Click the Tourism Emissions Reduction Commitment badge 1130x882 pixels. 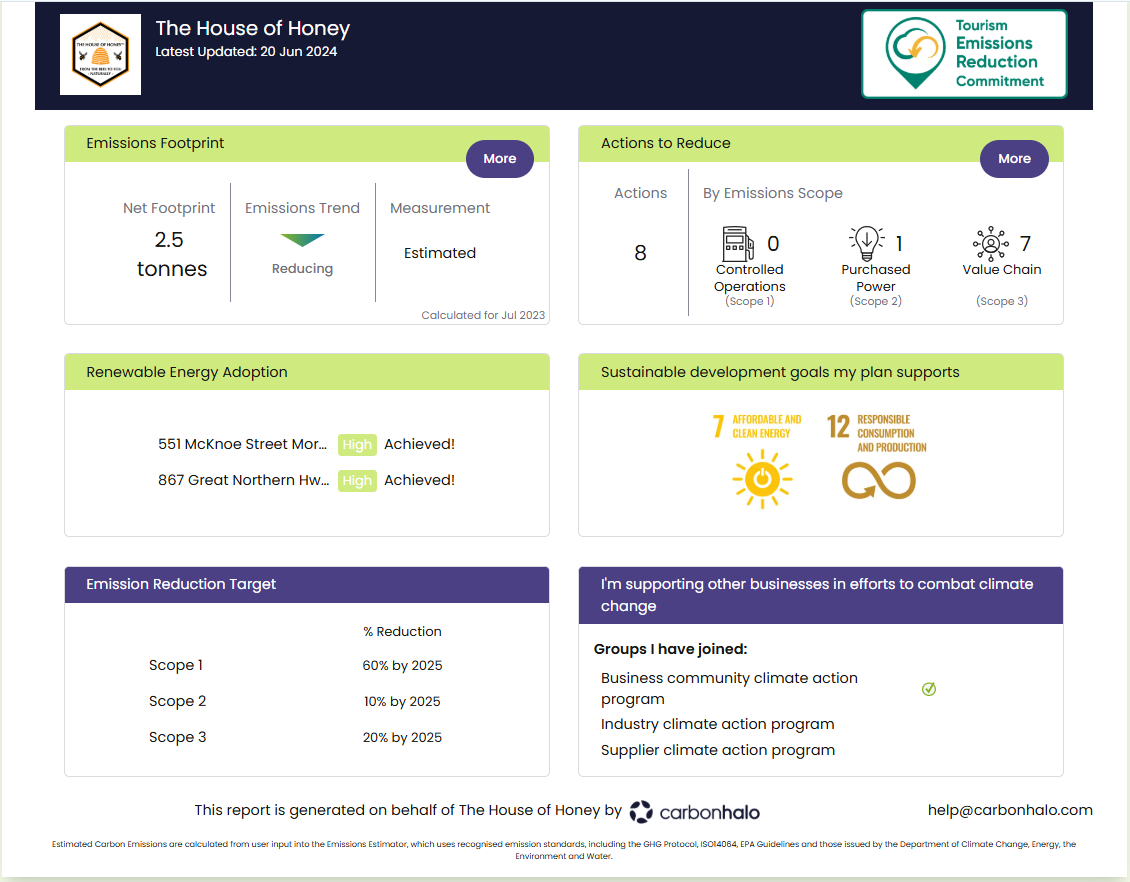(x=963, y=54)
